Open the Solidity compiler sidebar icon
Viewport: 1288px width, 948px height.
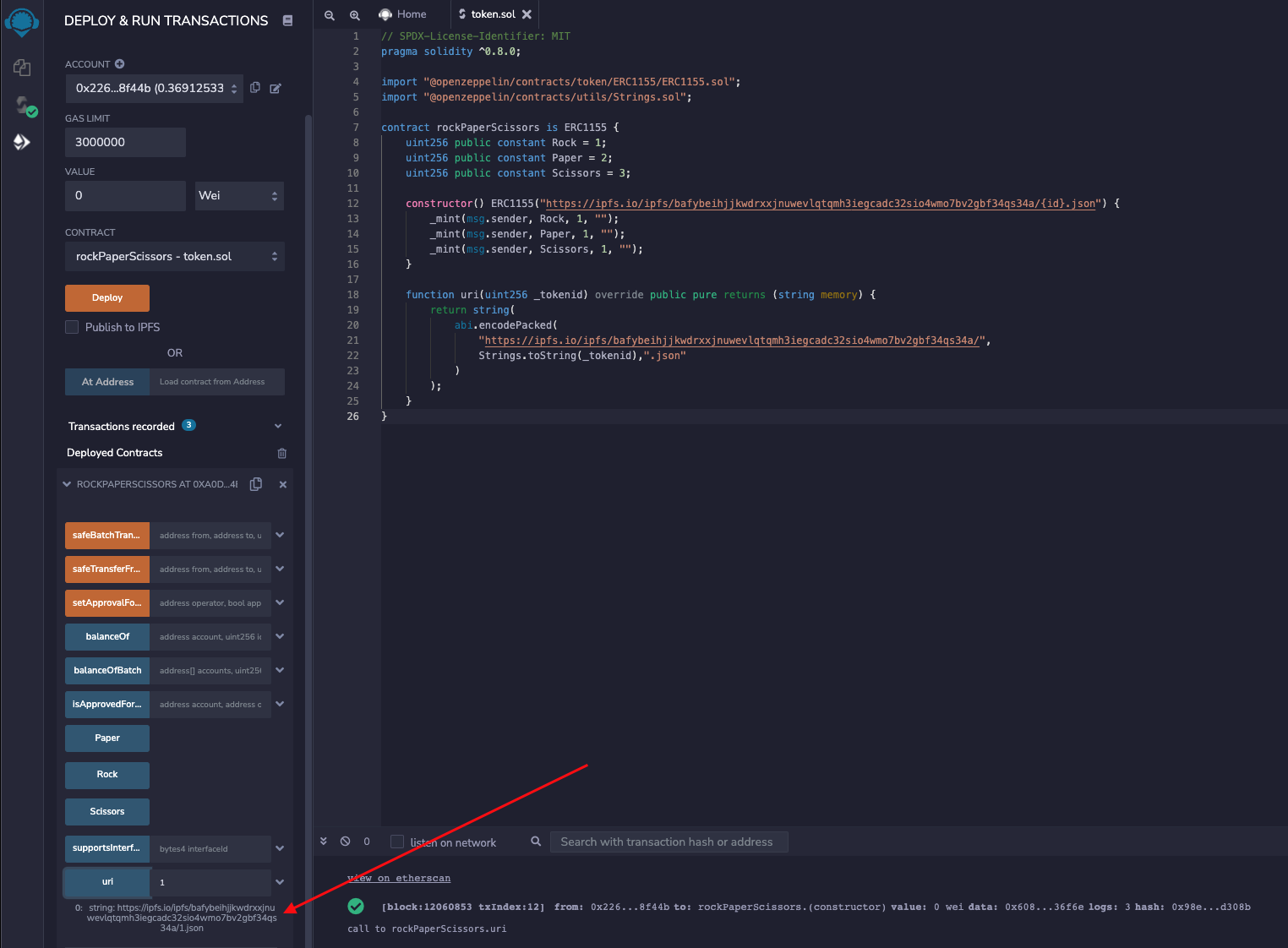coord(22,106)
